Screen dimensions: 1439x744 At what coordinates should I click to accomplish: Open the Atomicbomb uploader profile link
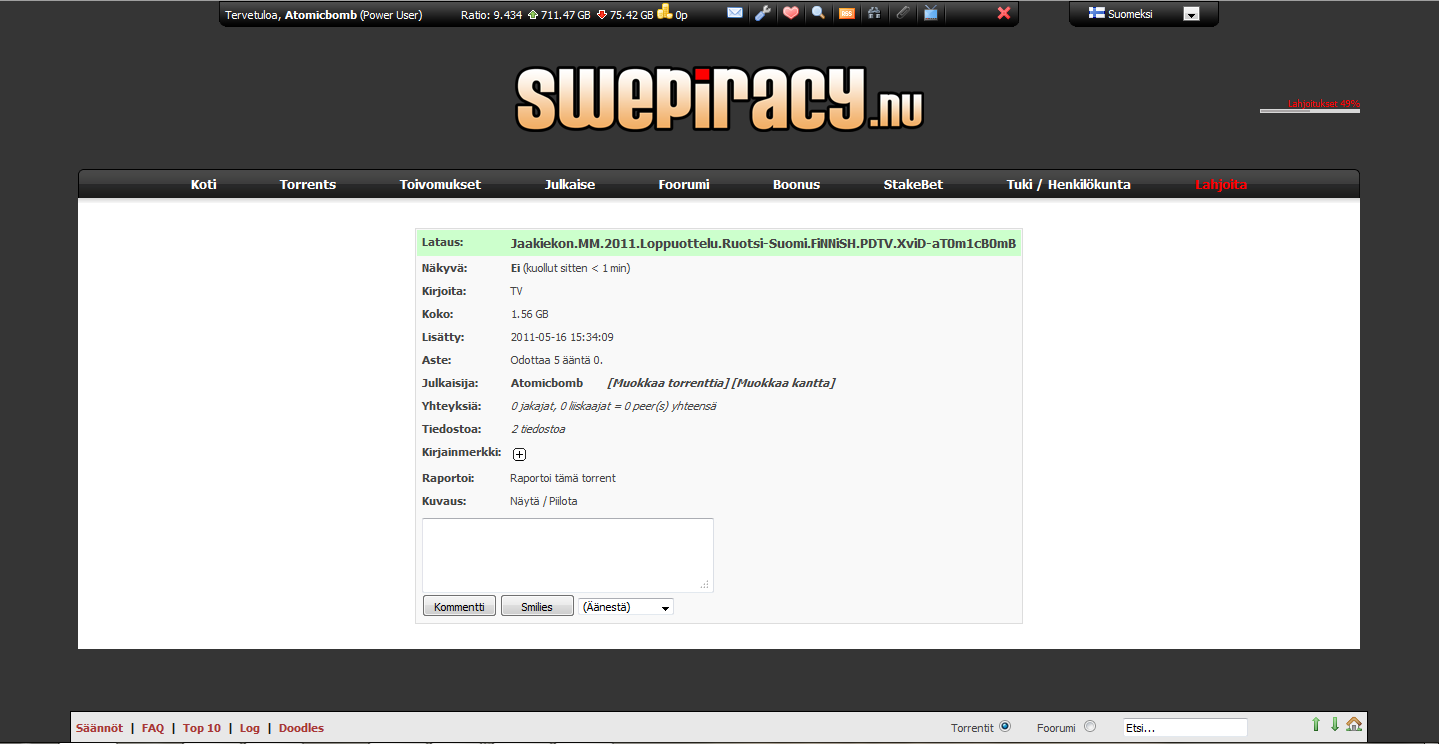pos(547,383)
